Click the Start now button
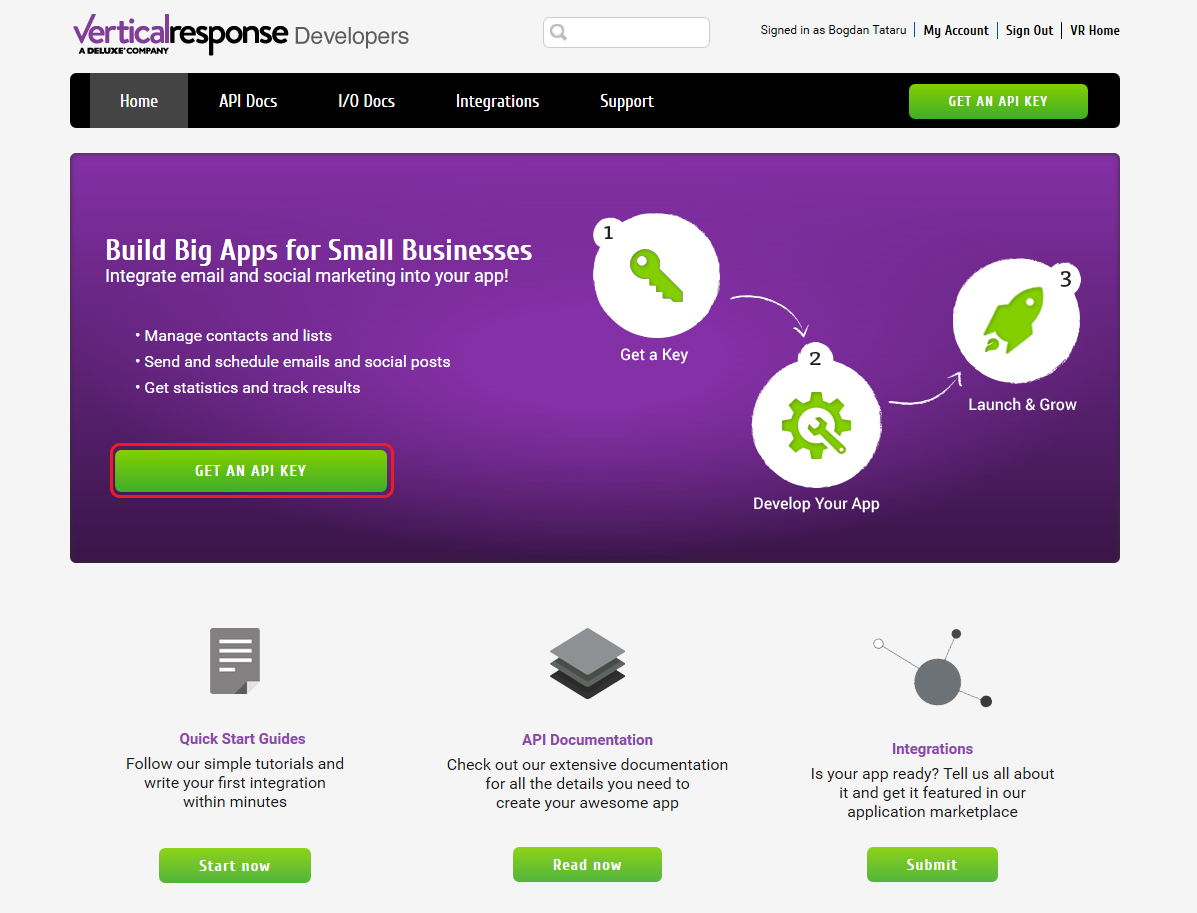The image size is (1197, 913). pyautogui.click(x=234, y=866)
